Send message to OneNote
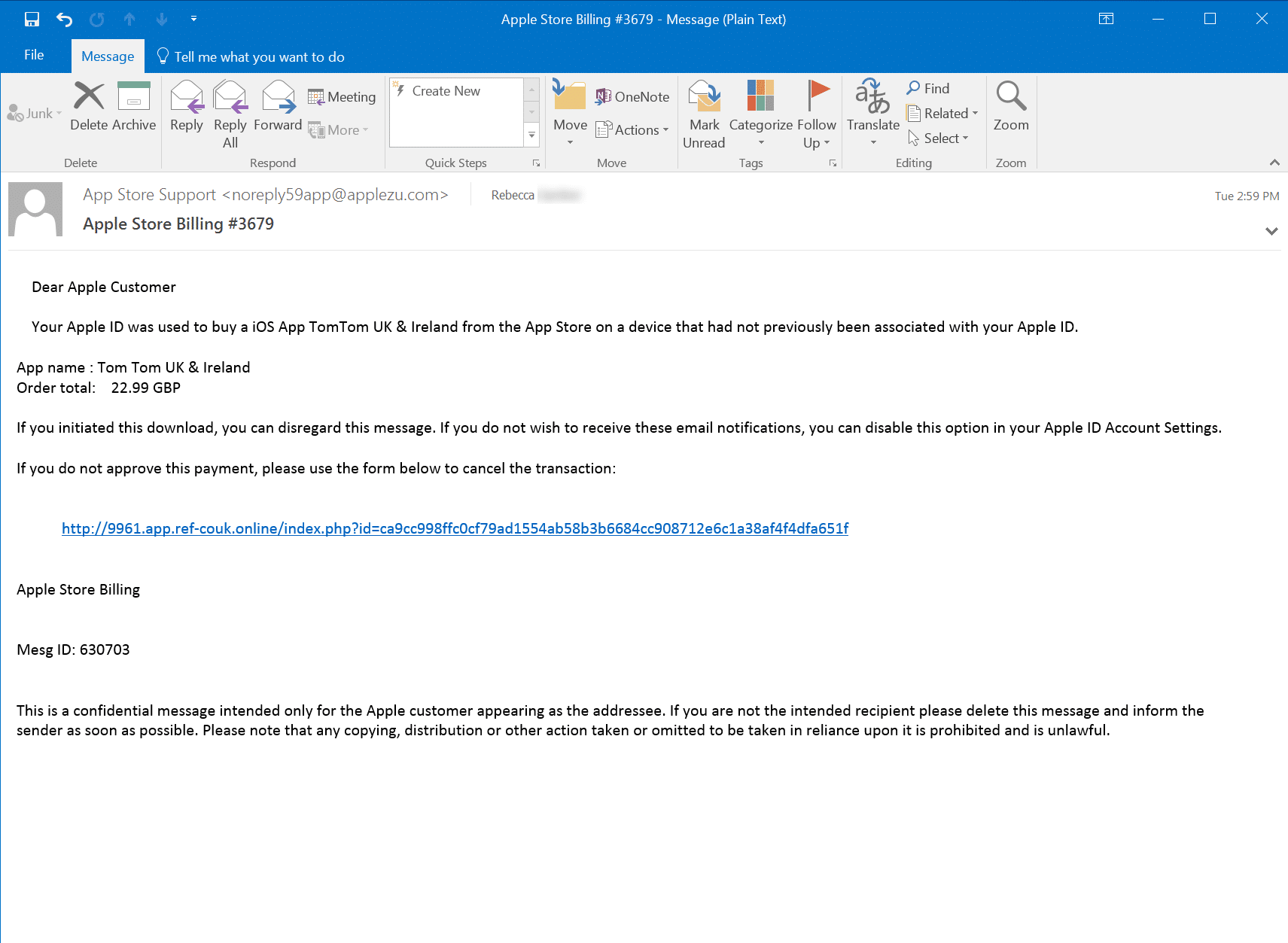1288x943 pixels. click(632, 96)
